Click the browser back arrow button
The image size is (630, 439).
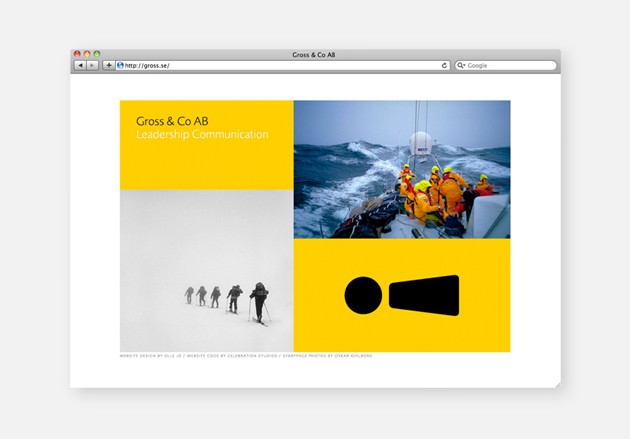[x=80, y=65]
